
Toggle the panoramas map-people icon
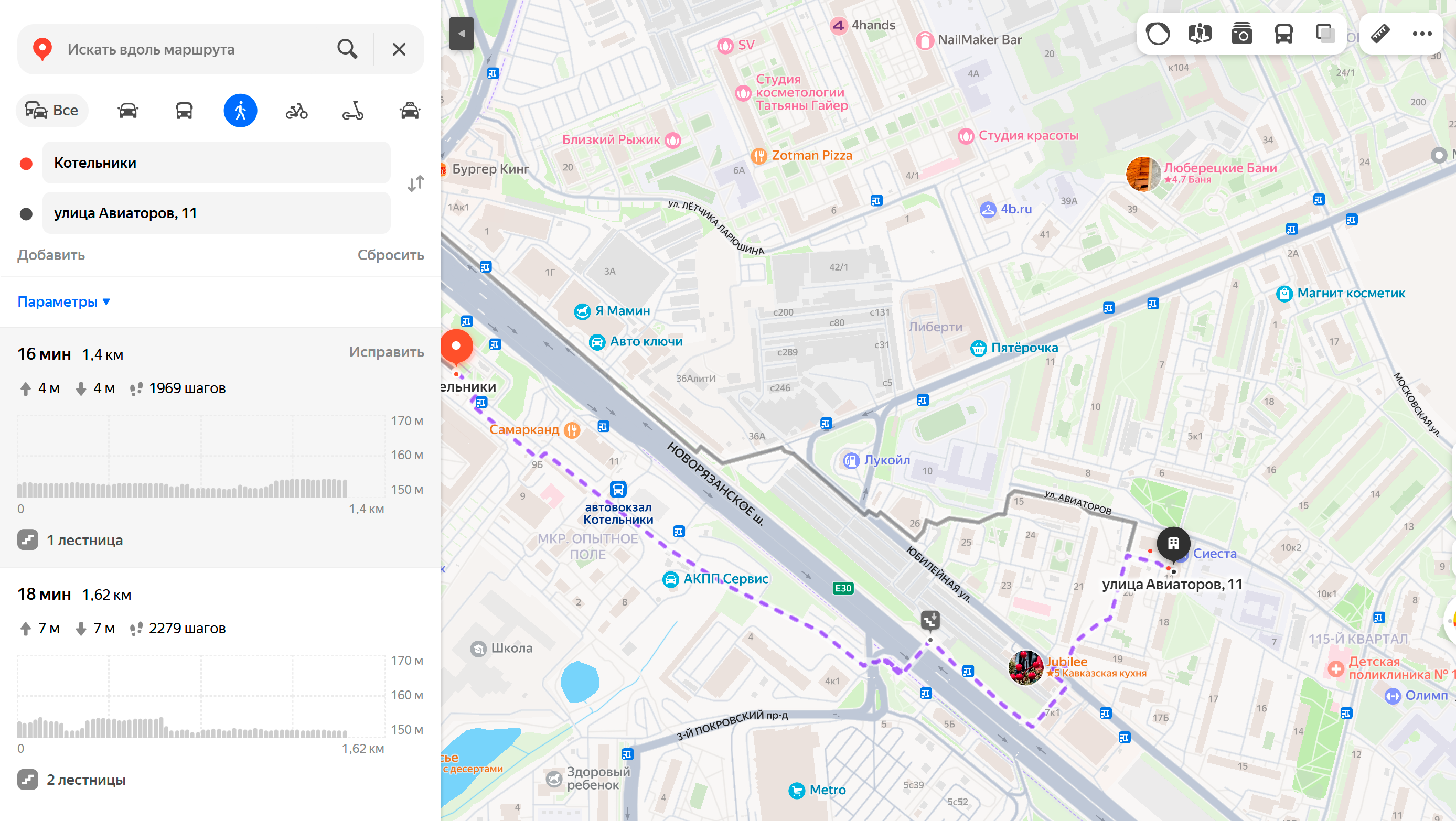tap(1200, 34)
